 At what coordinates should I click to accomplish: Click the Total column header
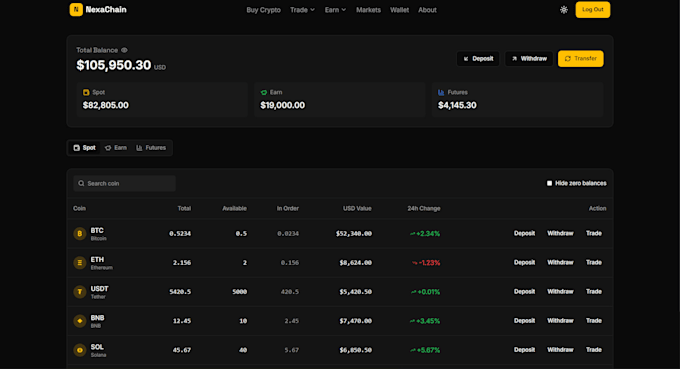[184, 209]
